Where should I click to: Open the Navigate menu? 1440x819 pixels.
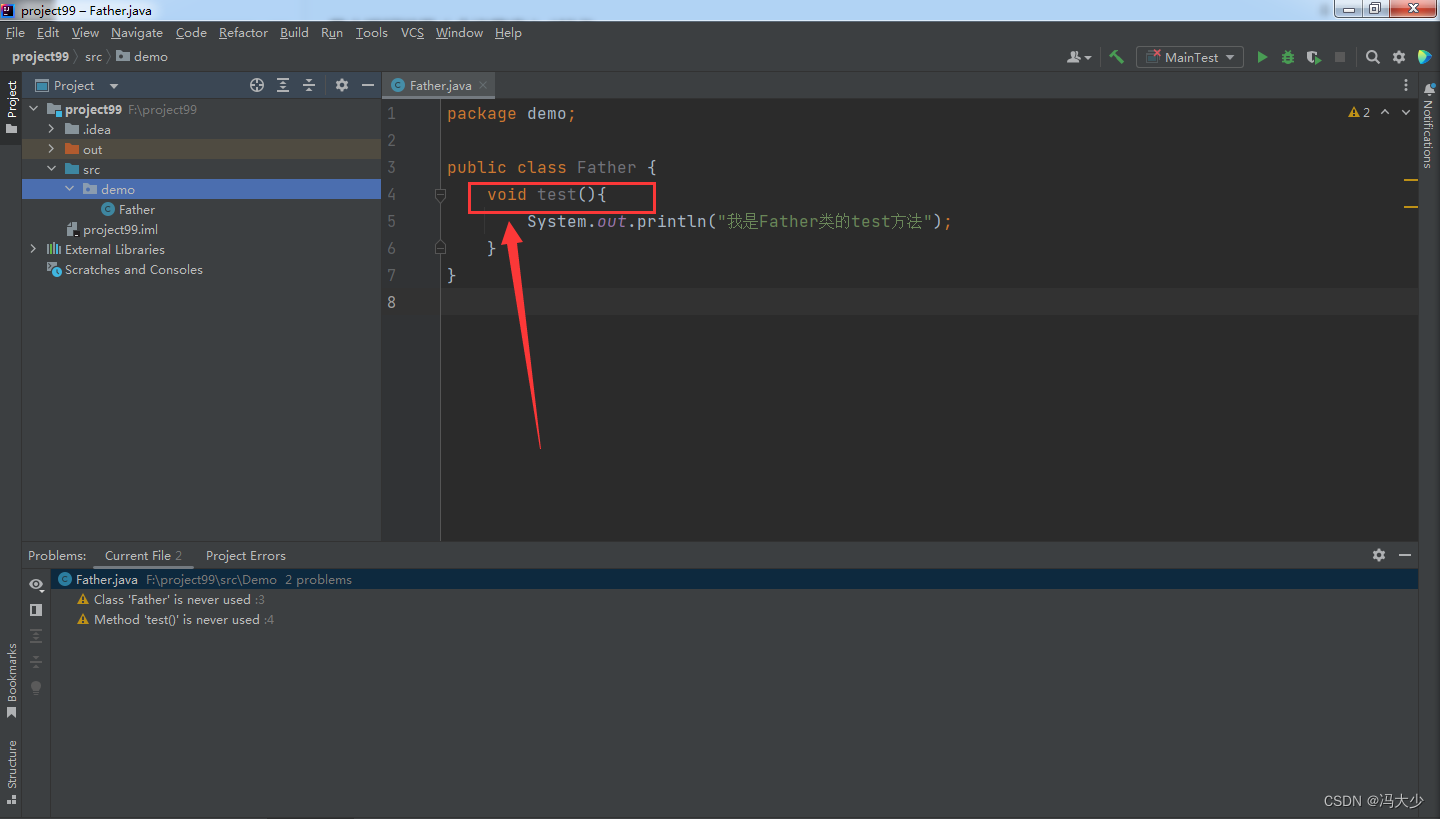[x=137, y=33]
